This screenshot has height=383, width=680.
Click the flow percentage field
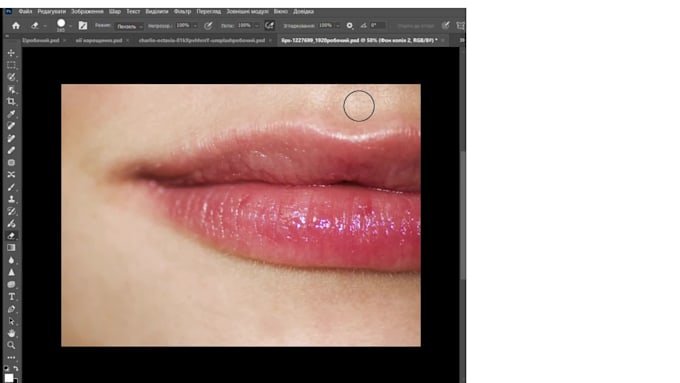tap(244, 26)
